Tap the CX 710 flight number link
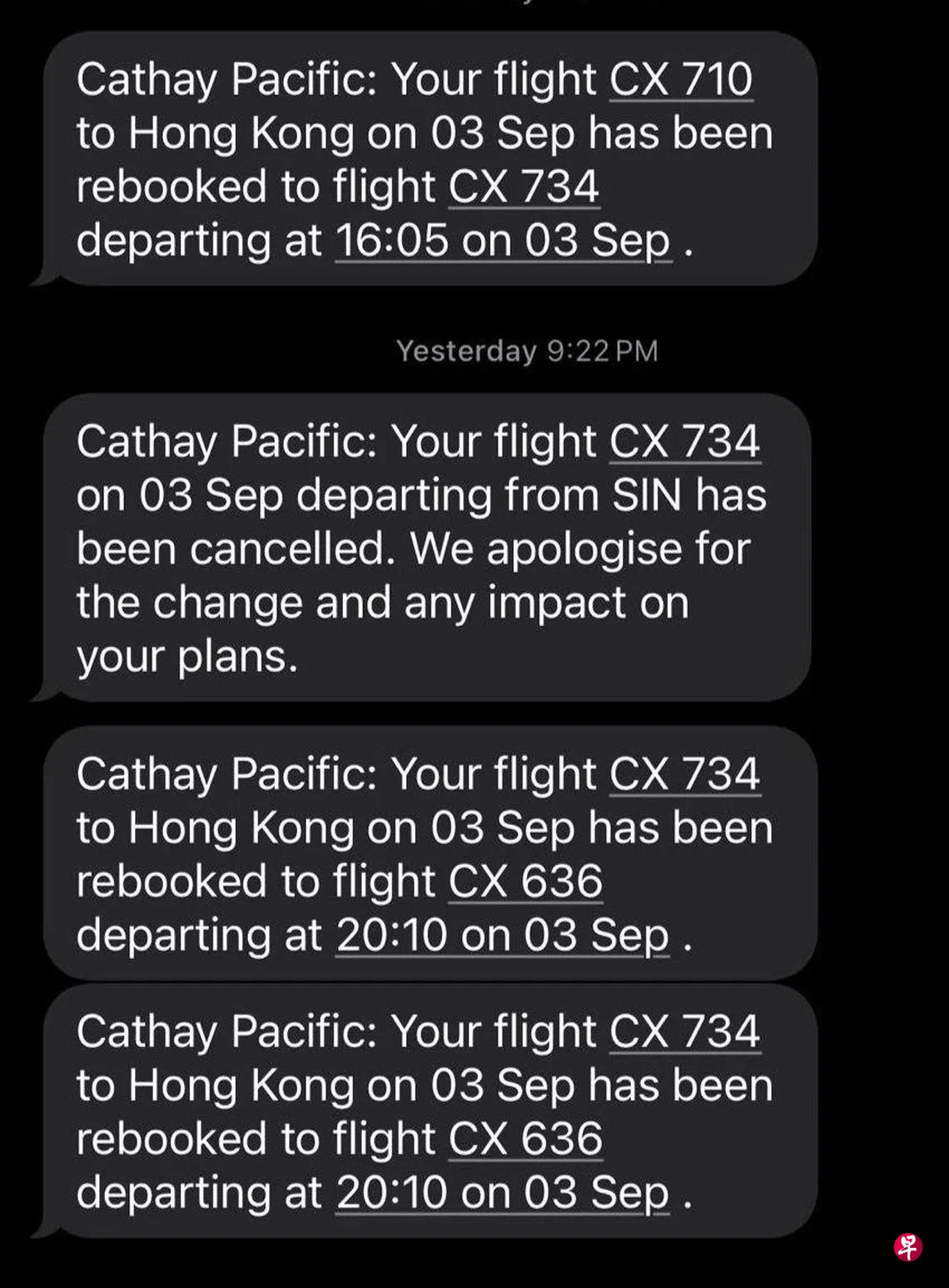Screen dimensions: 949x1288 click(x=681, y=80)
